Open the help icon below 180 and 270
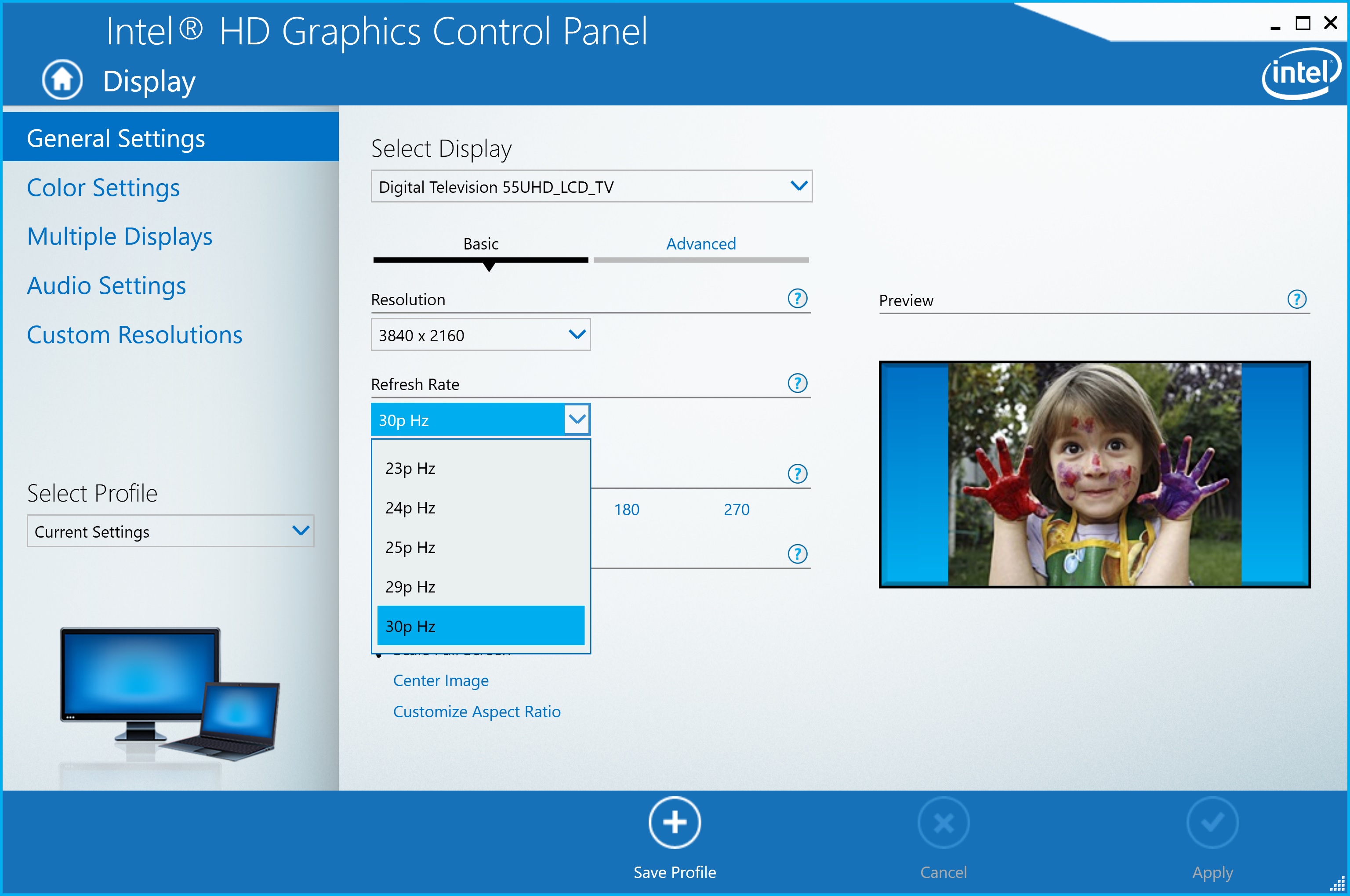 coord(797,553)
